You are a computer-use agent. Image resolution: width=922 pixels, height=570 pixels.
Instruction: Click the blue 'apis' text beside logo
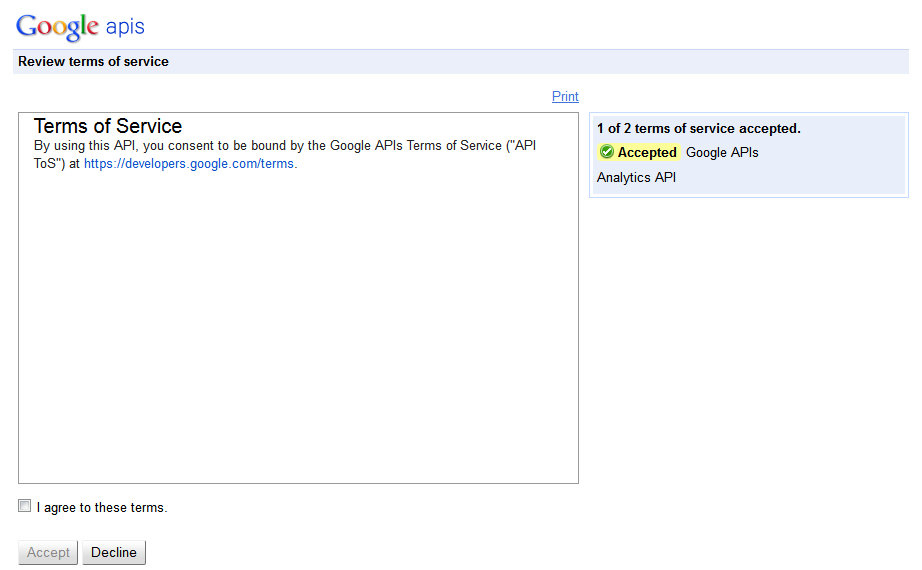[x=125, y=26]
